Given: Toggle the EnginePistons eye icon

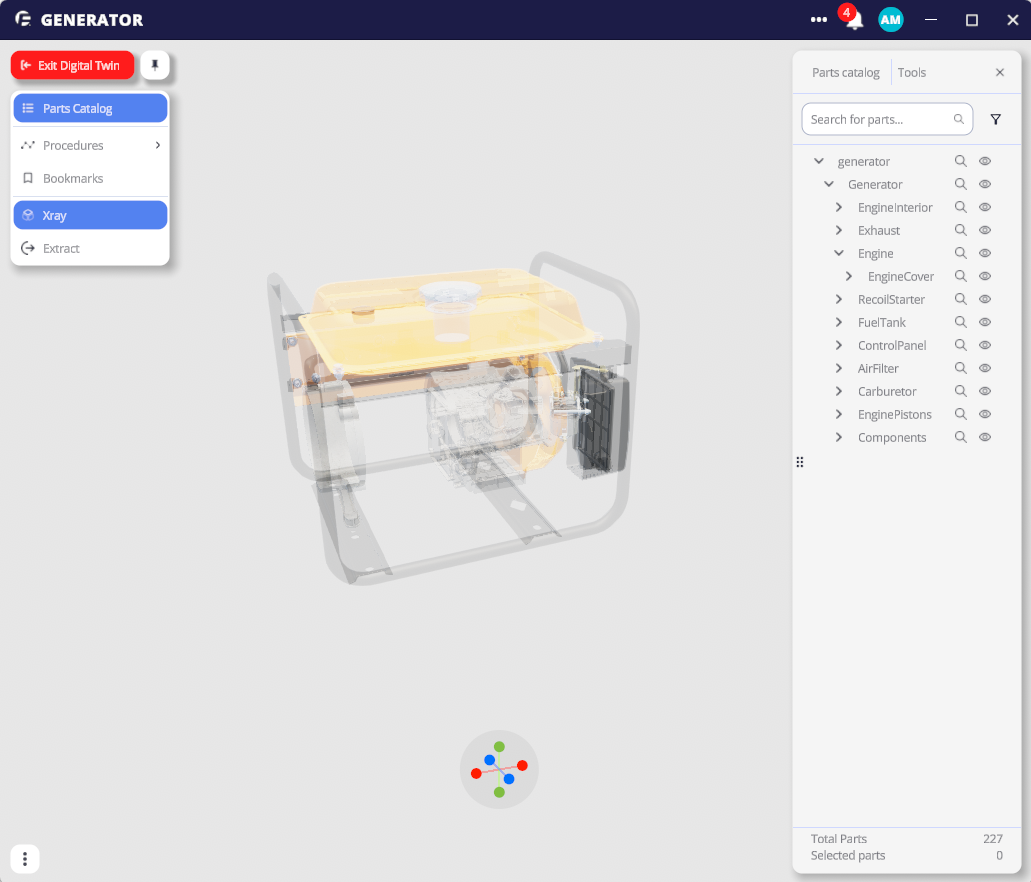Looking at the screenshot, I should (x=984, y=414).
